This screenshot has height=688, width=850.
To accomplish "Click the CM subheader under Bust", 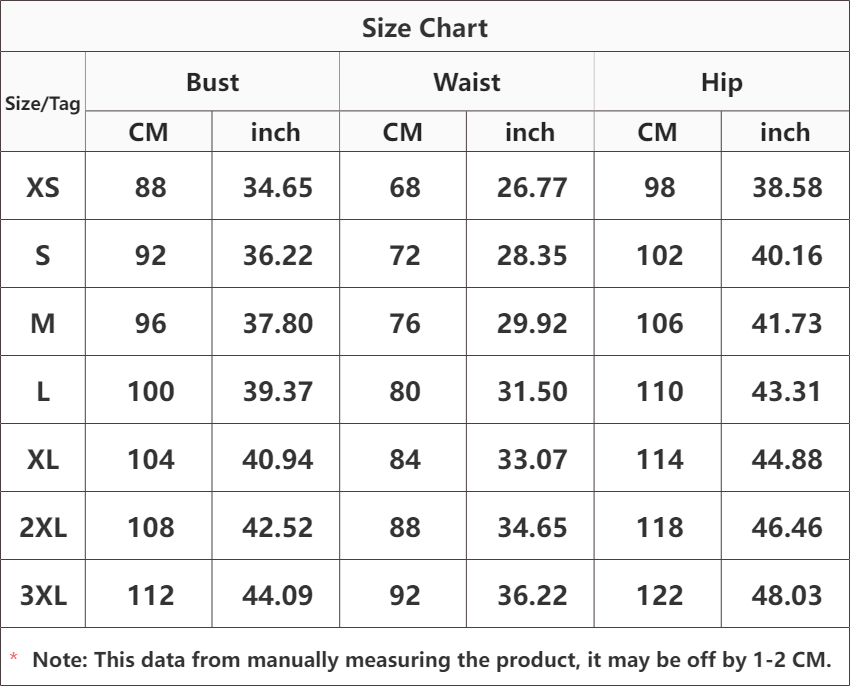I will point(148,132).
